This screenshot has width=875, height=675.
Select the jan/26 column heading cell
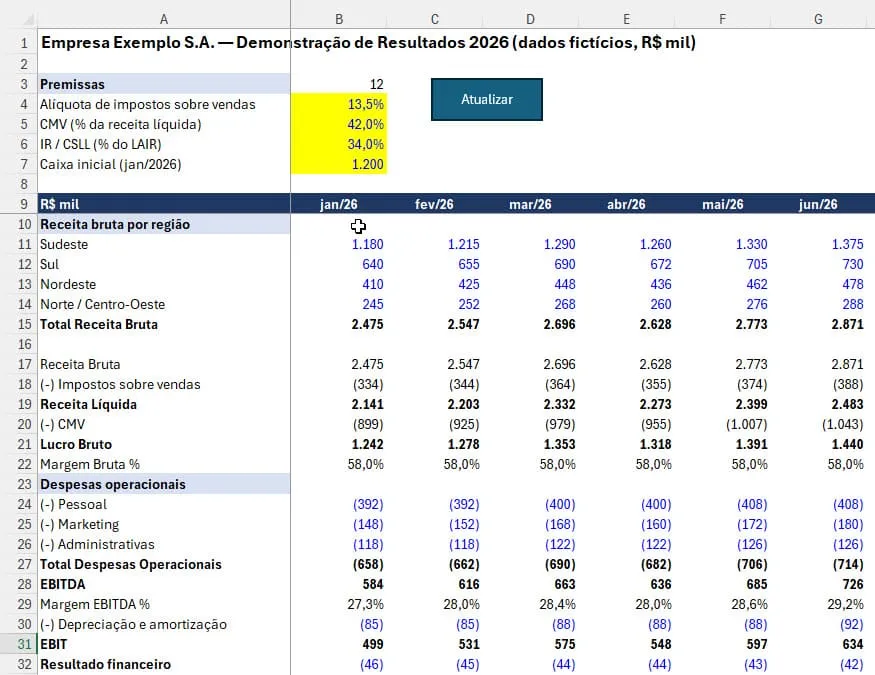(x=339, y=204)
